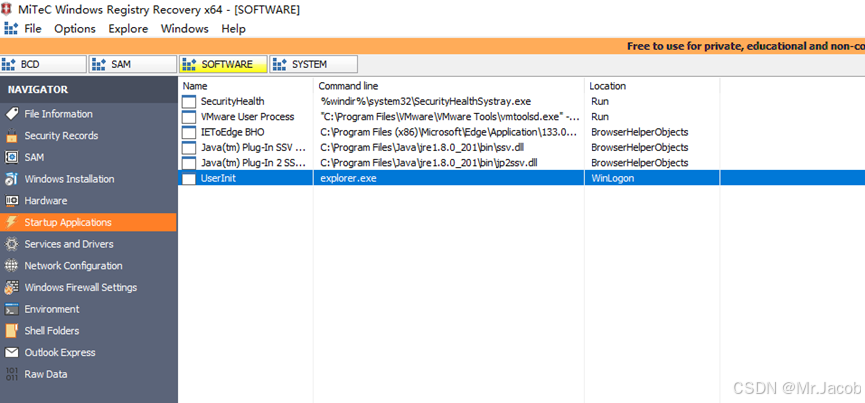The width and height of the screenshot is (865, 403).
Task: Click the BCD tab hive icon
Action: 8,65
